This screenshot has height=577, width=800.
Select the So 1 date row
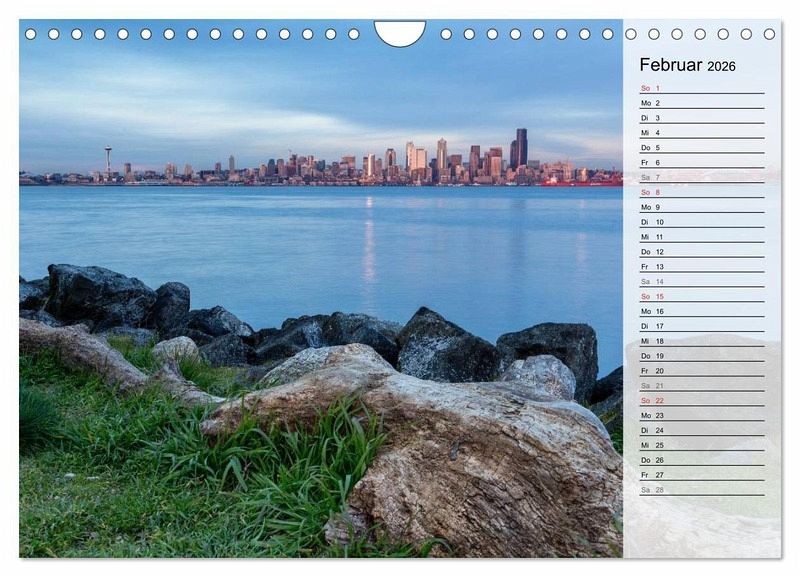click(x=701, y=88)
